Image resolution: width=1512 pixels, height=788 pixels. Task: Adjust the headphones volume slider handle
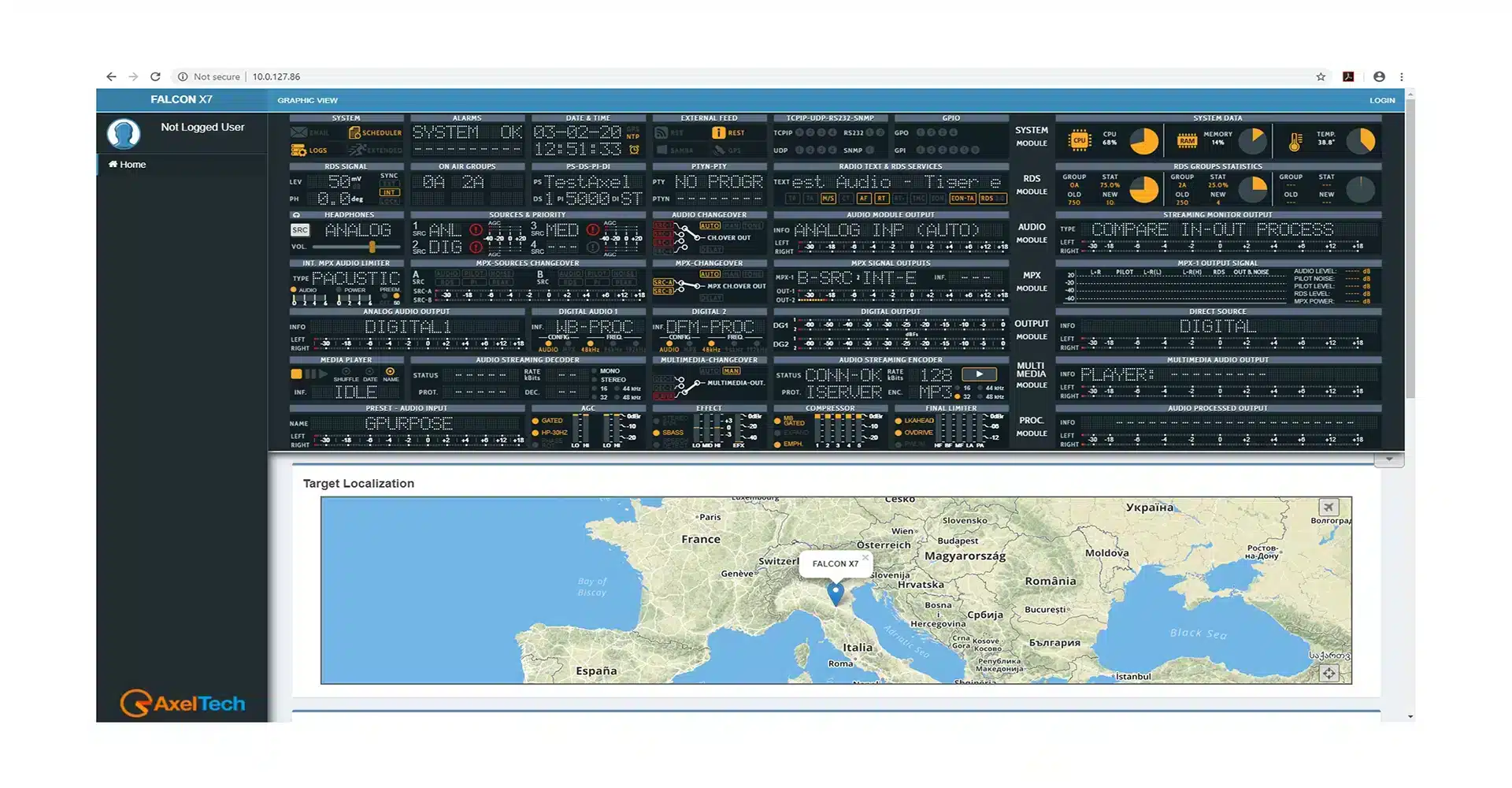point(372,247)
